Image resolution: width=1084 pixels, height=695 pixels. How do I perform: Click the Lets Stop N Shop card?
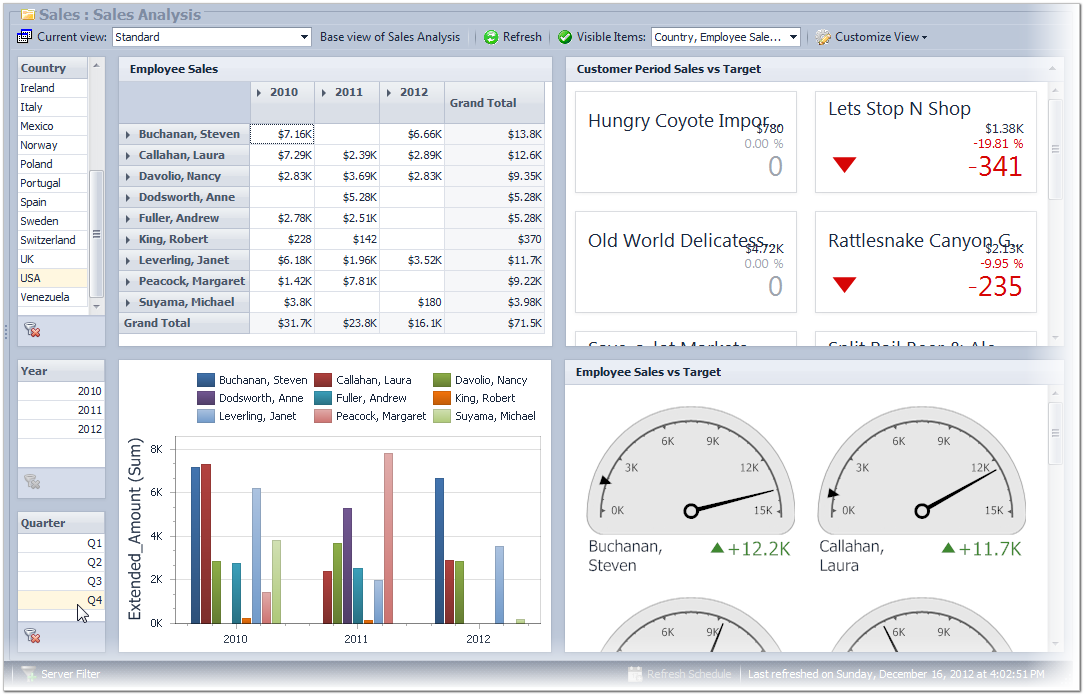pyautogui.click(x=925, y=142)
